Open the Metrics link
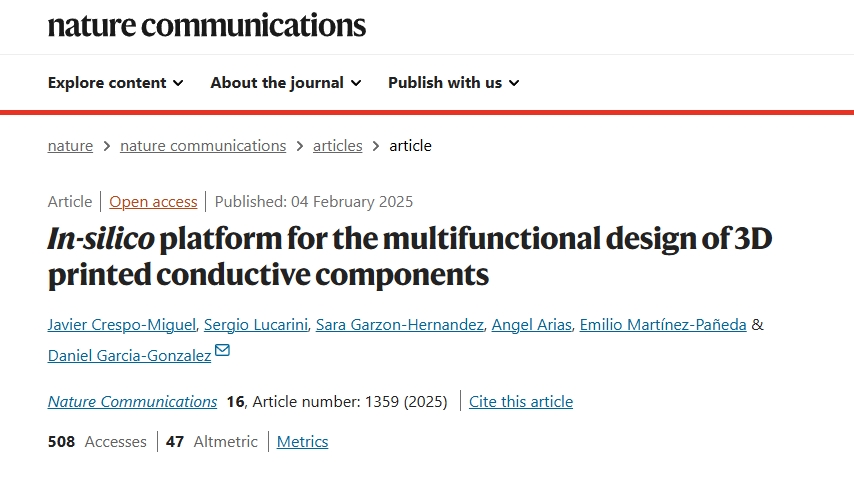This screenshot has height=483, width=854. [302, 442]
